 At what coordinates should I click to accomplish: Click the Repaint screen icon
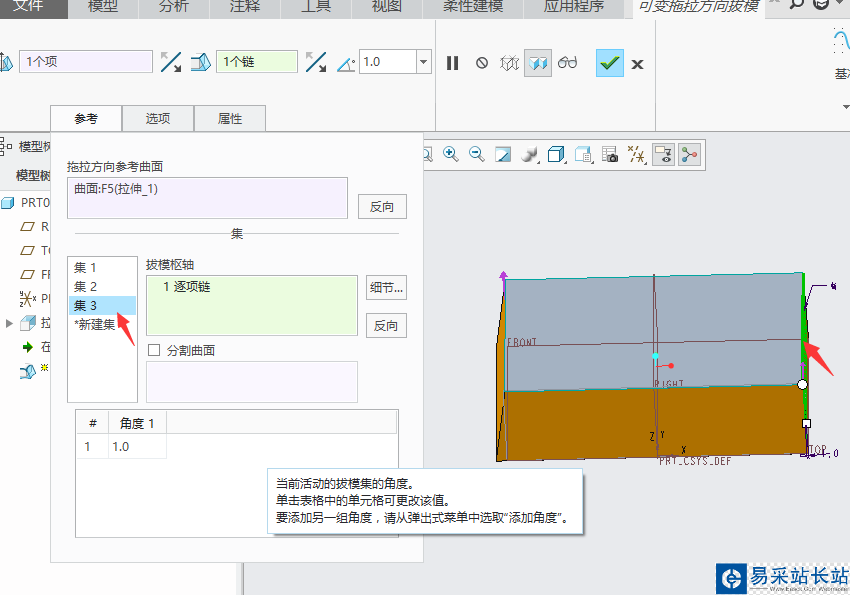503,155
